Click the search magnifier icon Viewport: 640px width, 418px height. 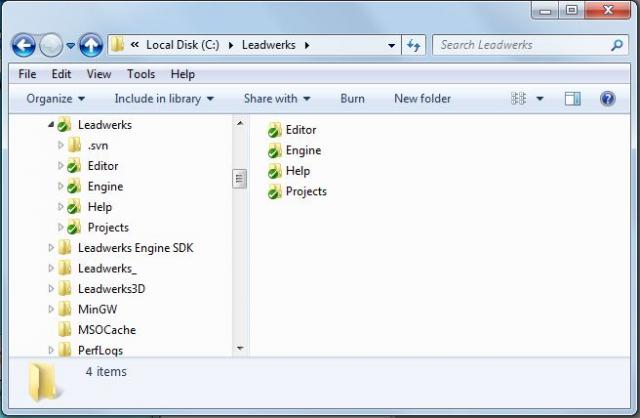[617, 45]
